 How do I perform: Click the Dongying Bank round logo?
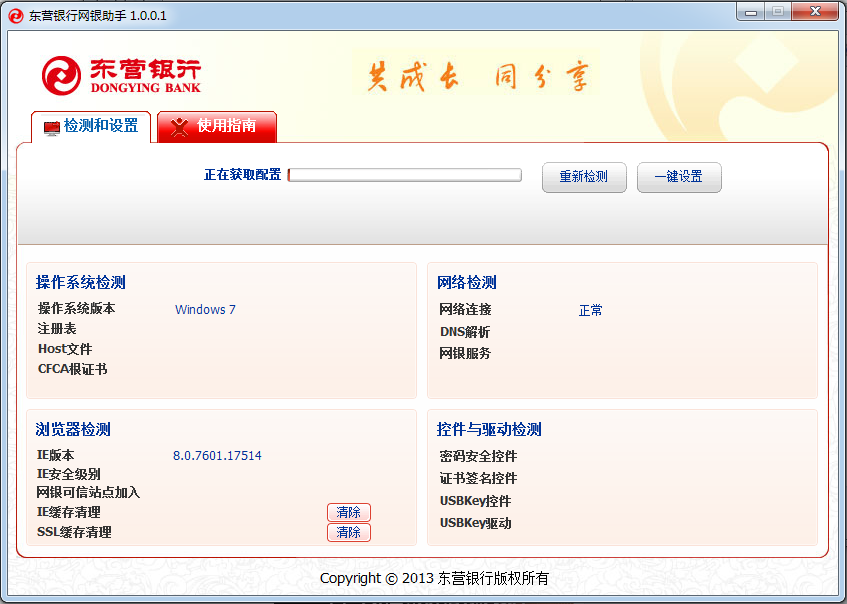61,76
